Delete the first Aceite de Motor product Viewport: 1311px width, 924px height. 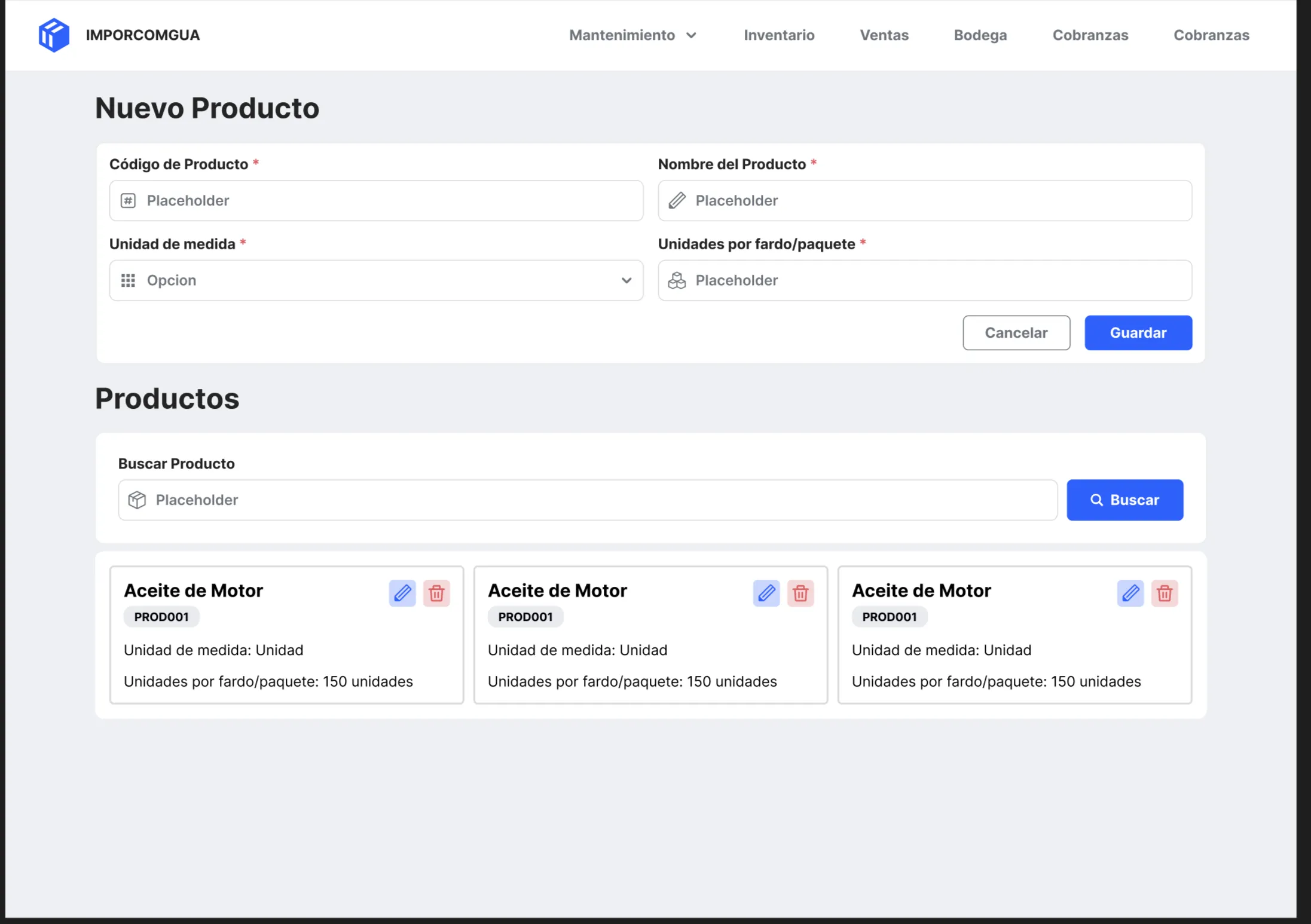pos(437,593)
